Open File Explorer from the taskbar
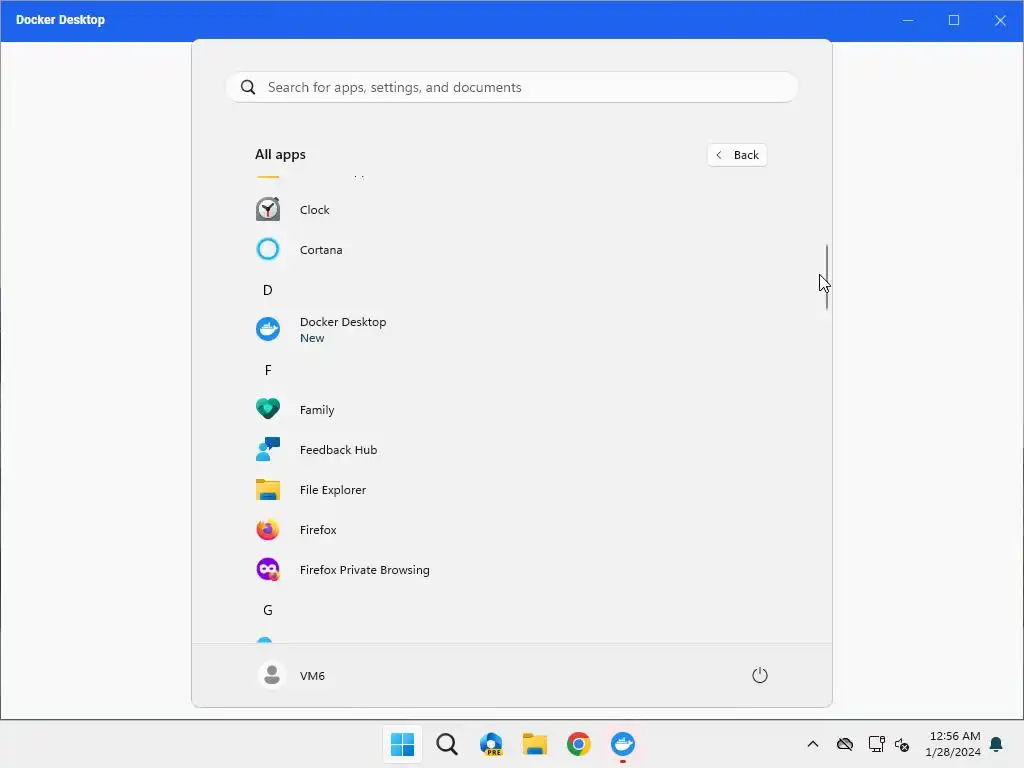 [535, 744]
